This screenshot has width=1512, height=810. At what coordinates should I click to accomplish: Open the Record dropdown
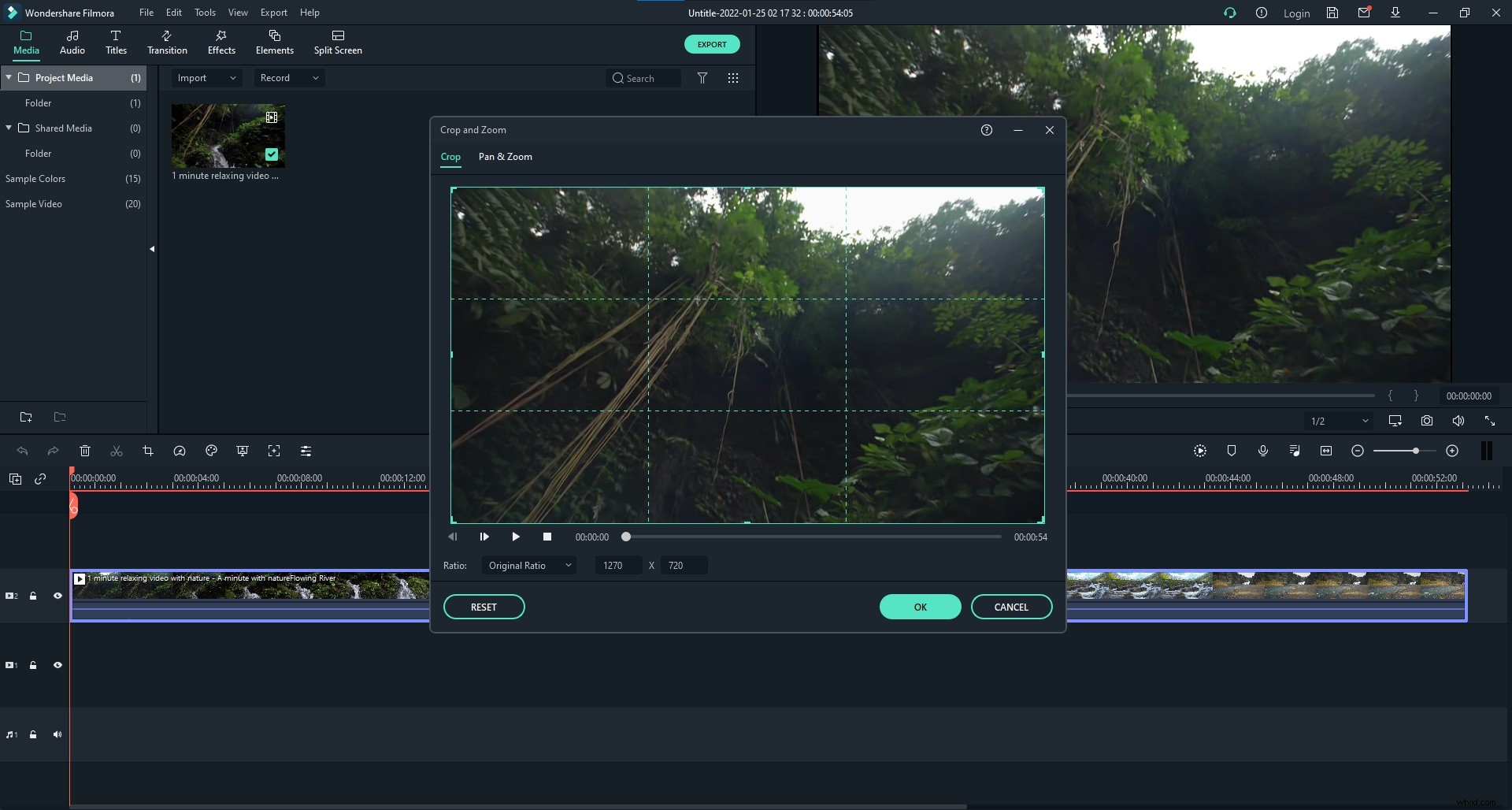pos(288,77)
